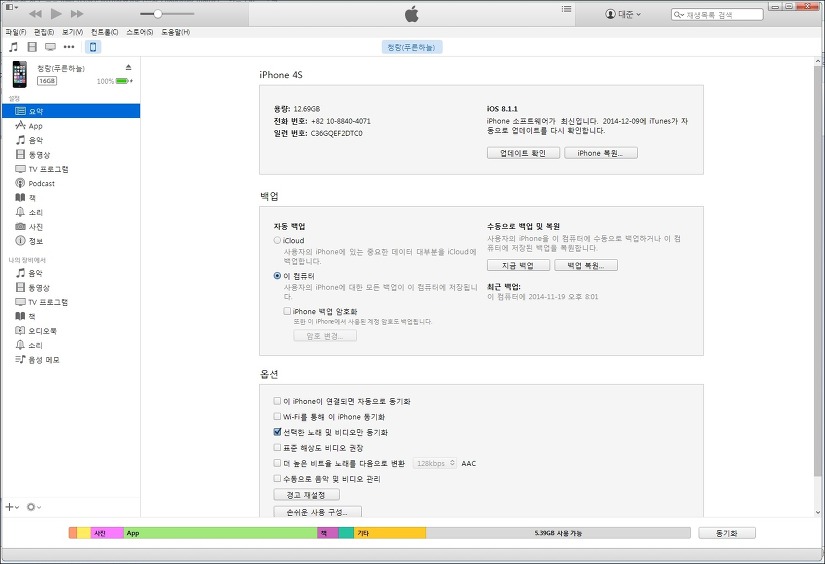Viewport: 825px width, 564px height.
Task: Click the iPhone device thumbnail in sidebar
Action: coord(19,74)
